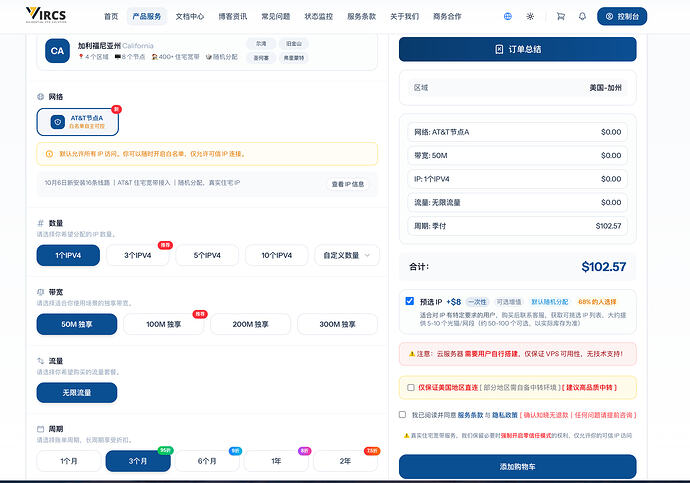
Task: Click 添加购物车 button
Action: pyautogui.click(x=518, y=467)
